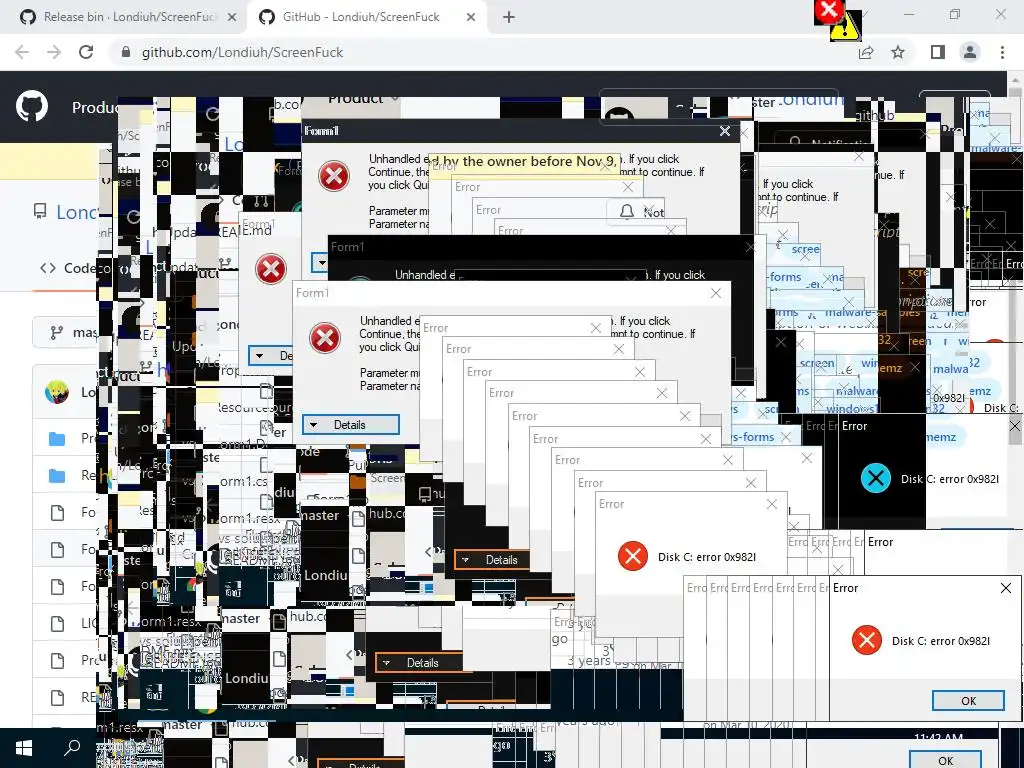Image resolution: width=1024 pixels, height=768 pixels.
Task: Close the white Form1 dialog with Details button
Action: click(x=716, y=293)
